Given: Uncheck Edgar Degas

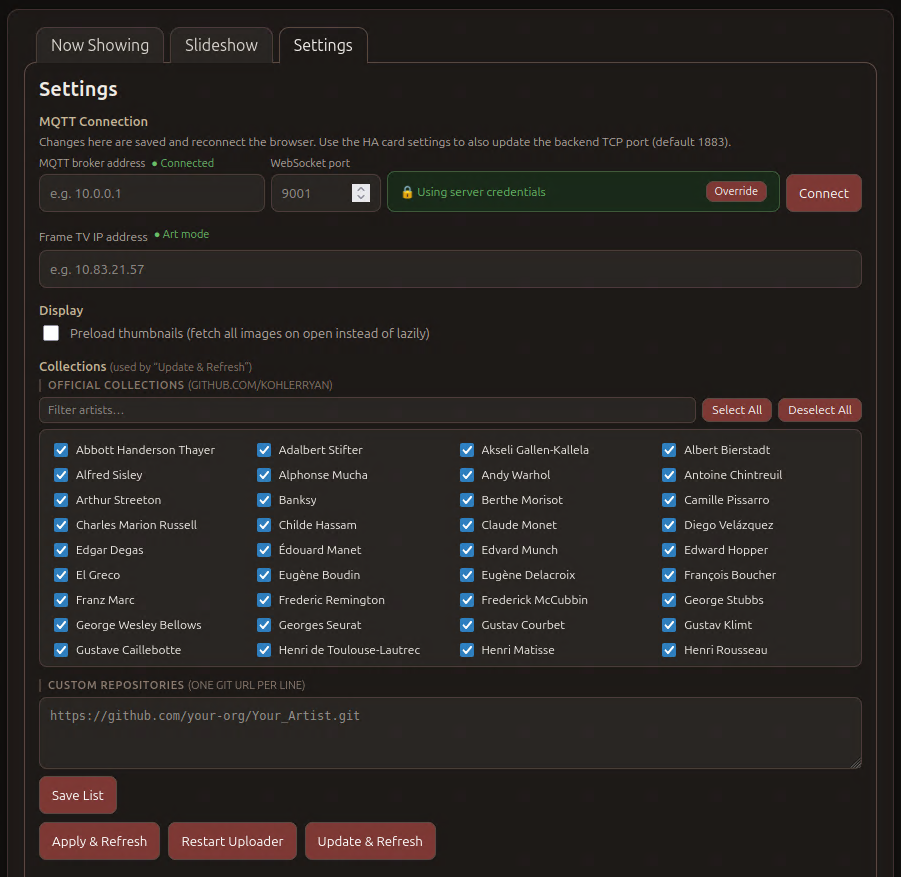Looking at the screenshot, I should [61, 550].
